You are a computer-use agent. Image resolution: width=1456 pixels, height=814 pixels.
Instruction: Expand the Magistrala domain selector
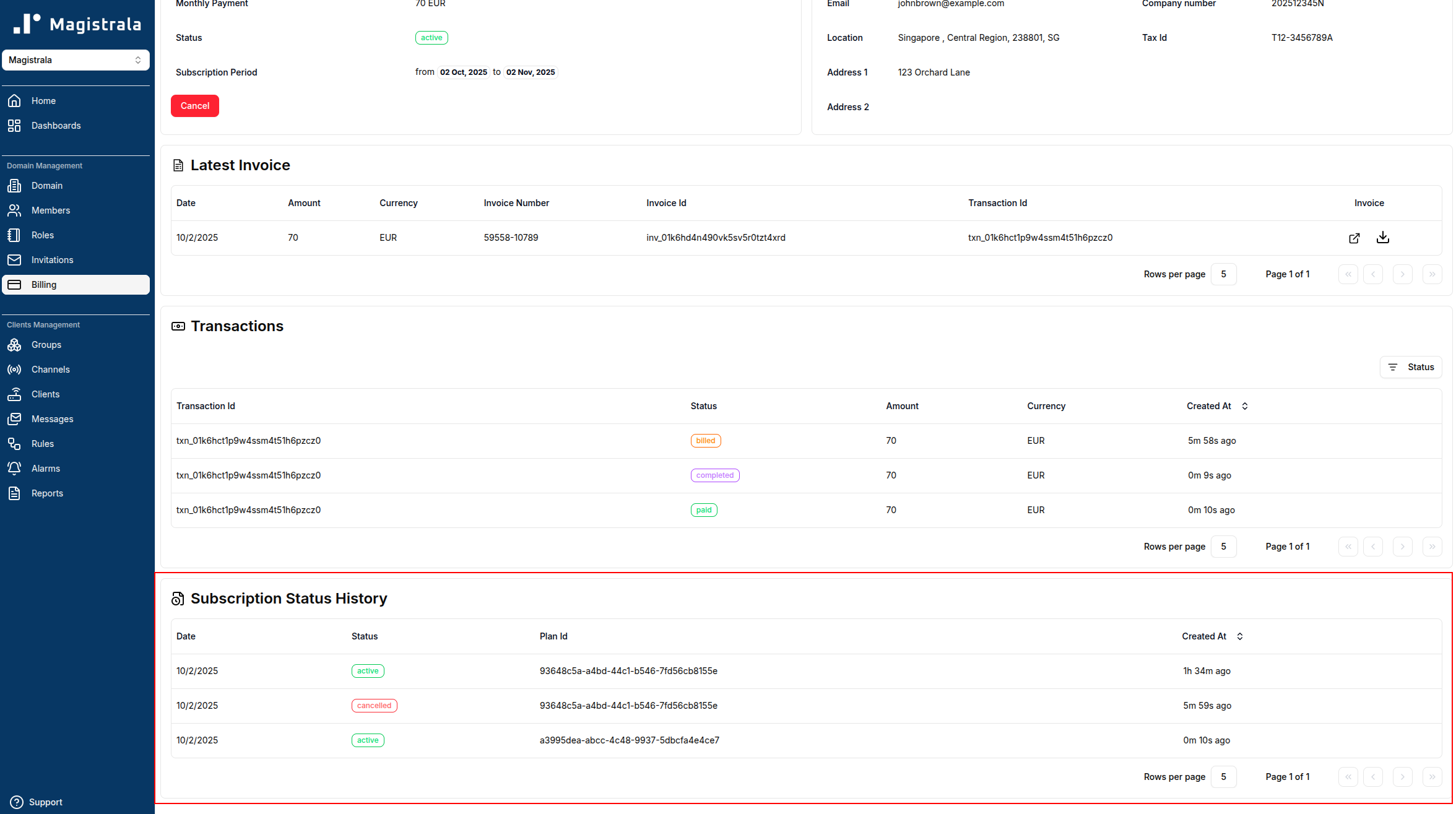tap(76, 60)
